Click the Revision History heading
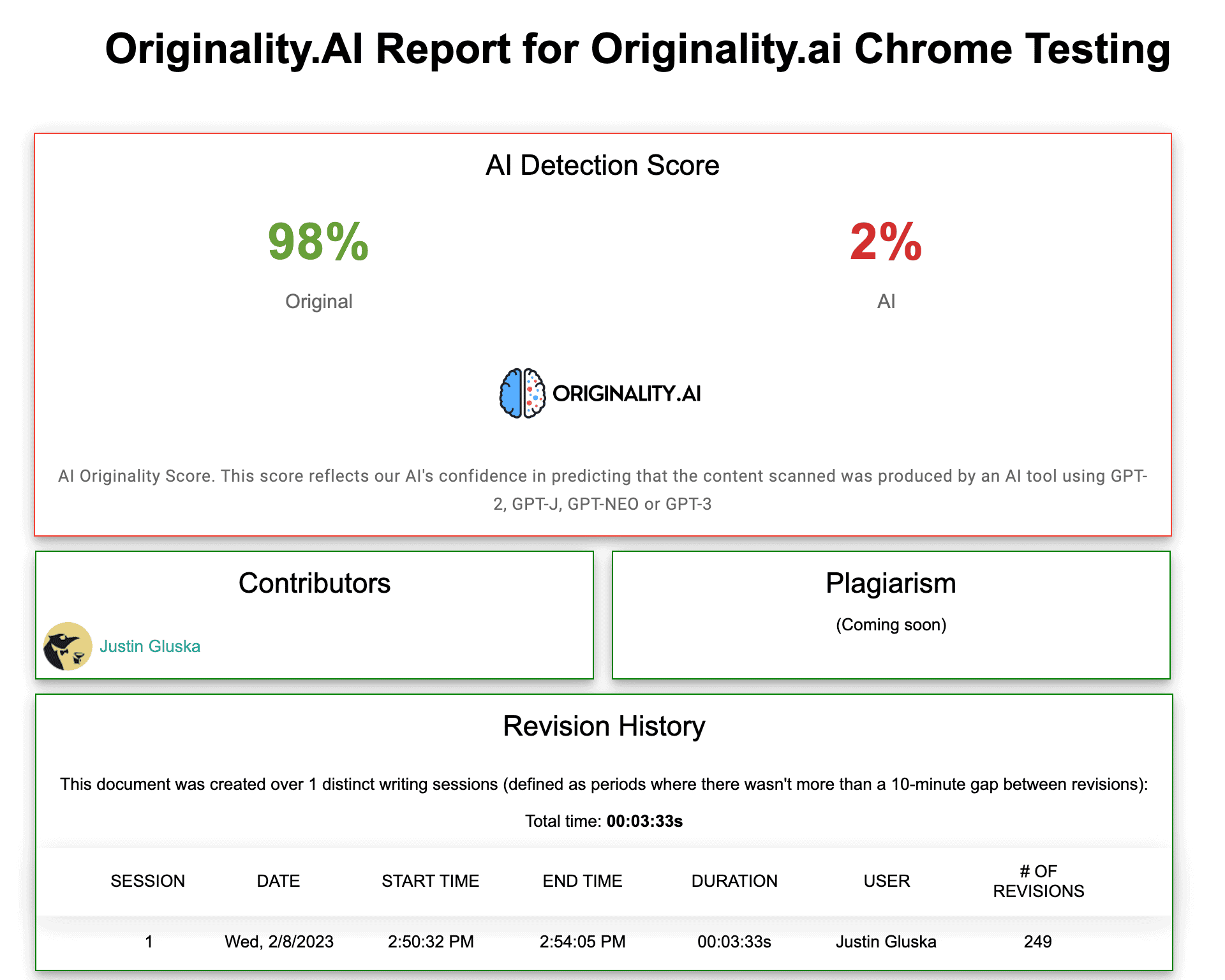This screenshot has height=980, width=1225. pos(604,726)
